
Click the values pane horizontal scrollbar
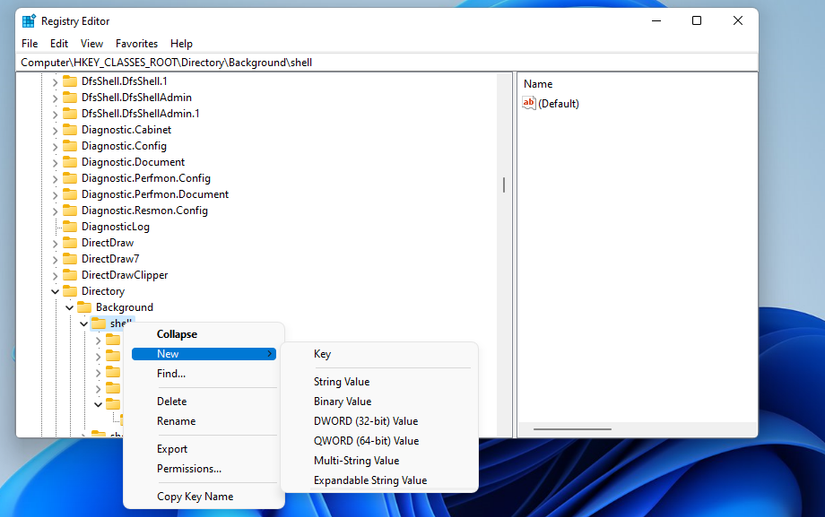coord(572,429)
